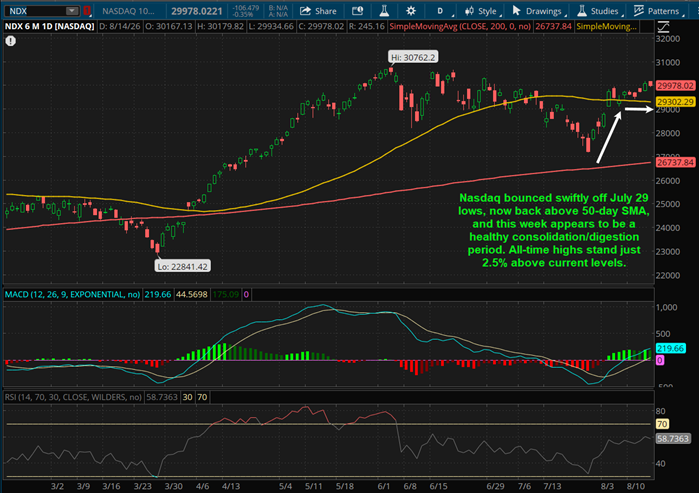Open the Studies menu
Image resolution: width=699 pixels, height=494 pixels.
599,11
